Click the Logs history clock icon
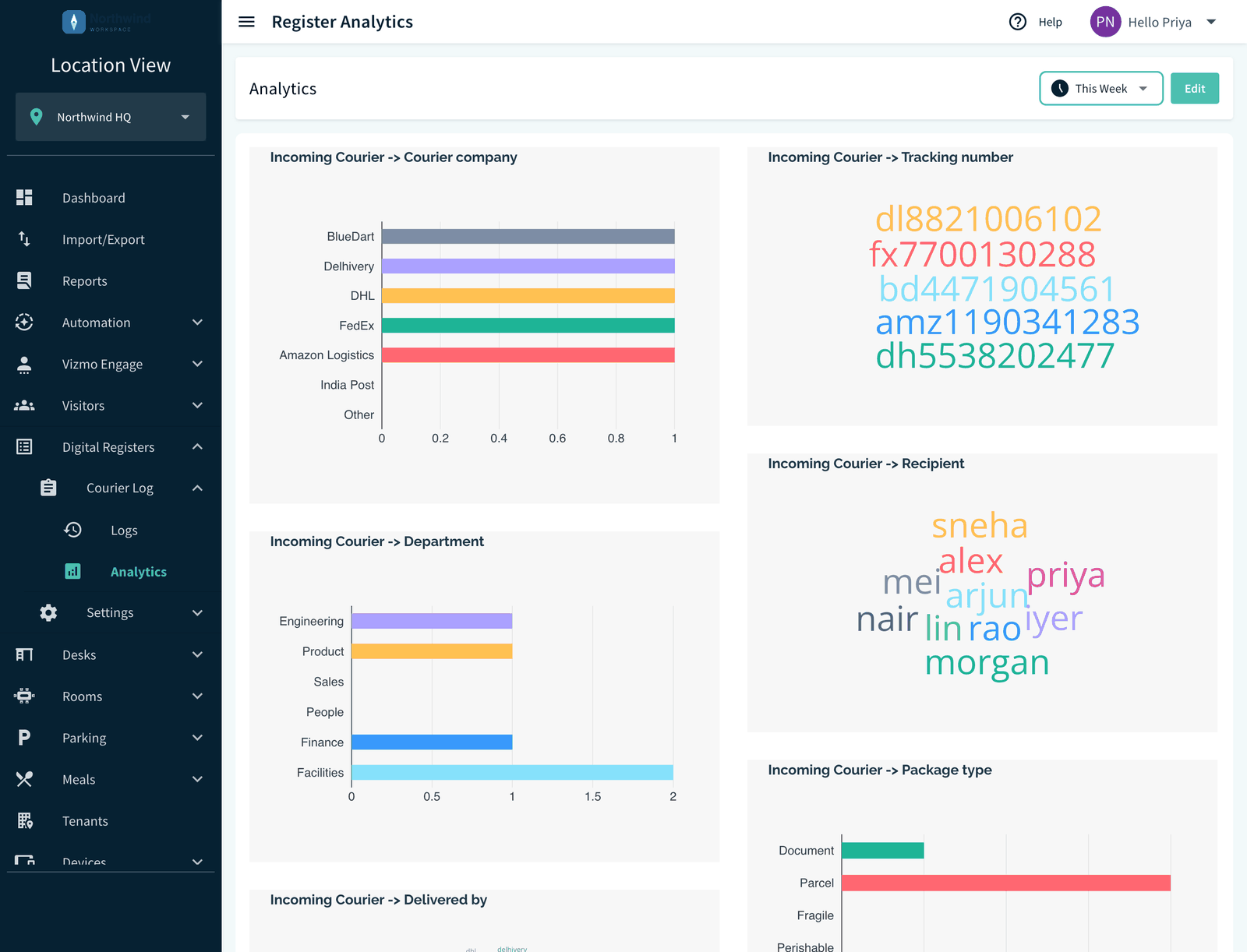The image size is (1247, 952). [x=72, y=530]
